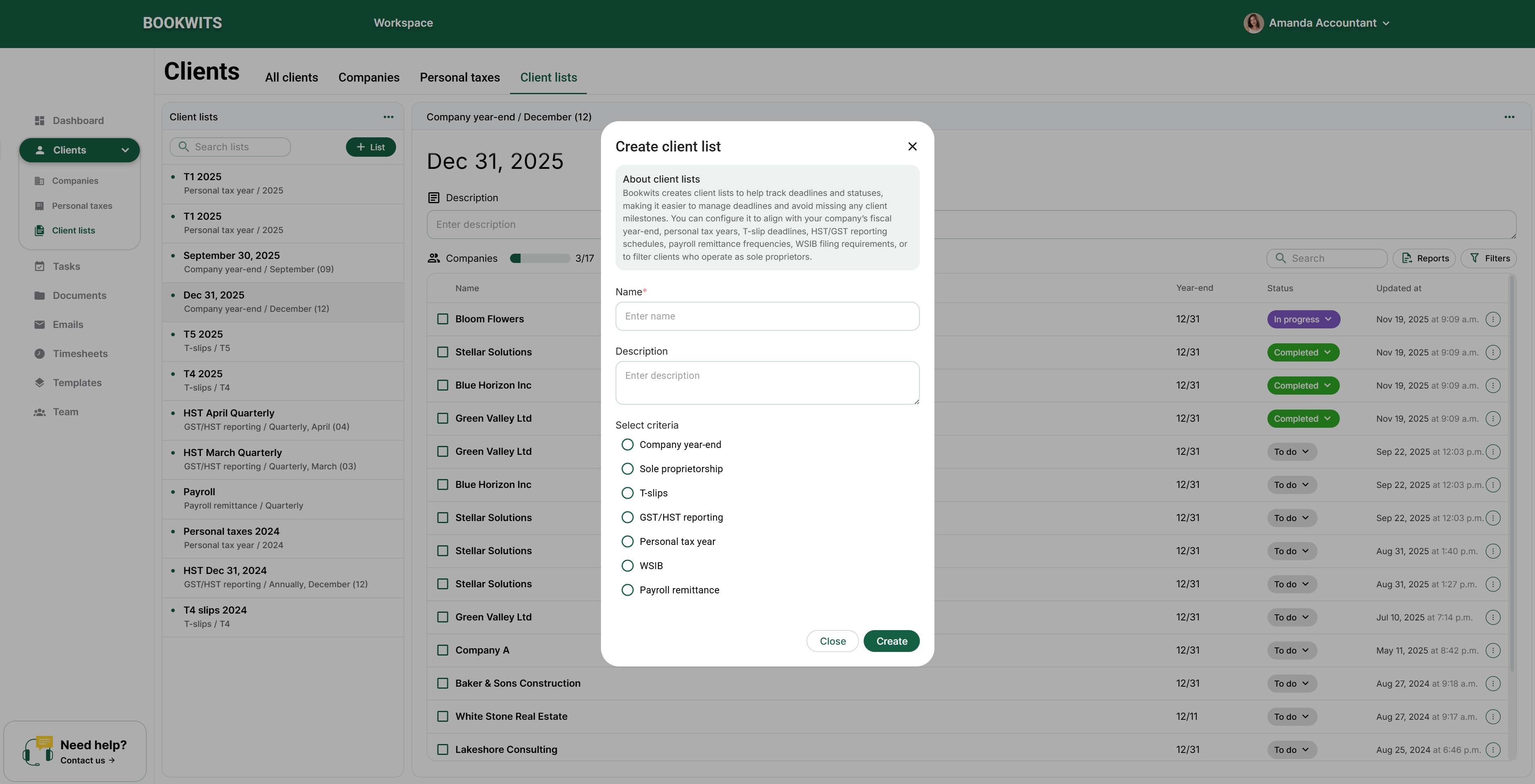Open the All clients tab
The image size is (1535, 784).
coord(291,78)
